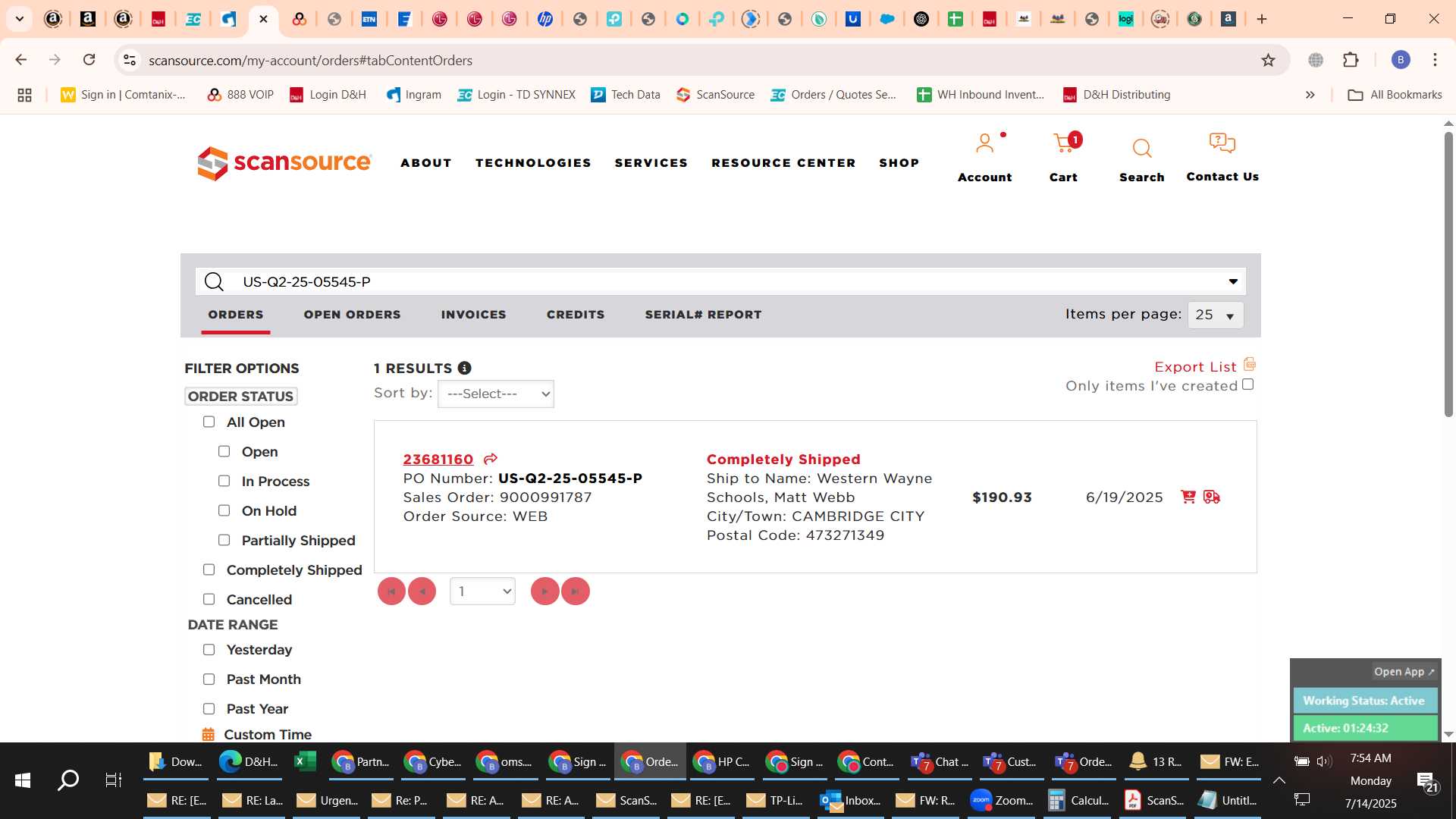The height and width of the screenshot is (819, 1456).
Task: Expand the bookmarks overflow chevron
Action: pyautogui.click(x=1310, y=95)
